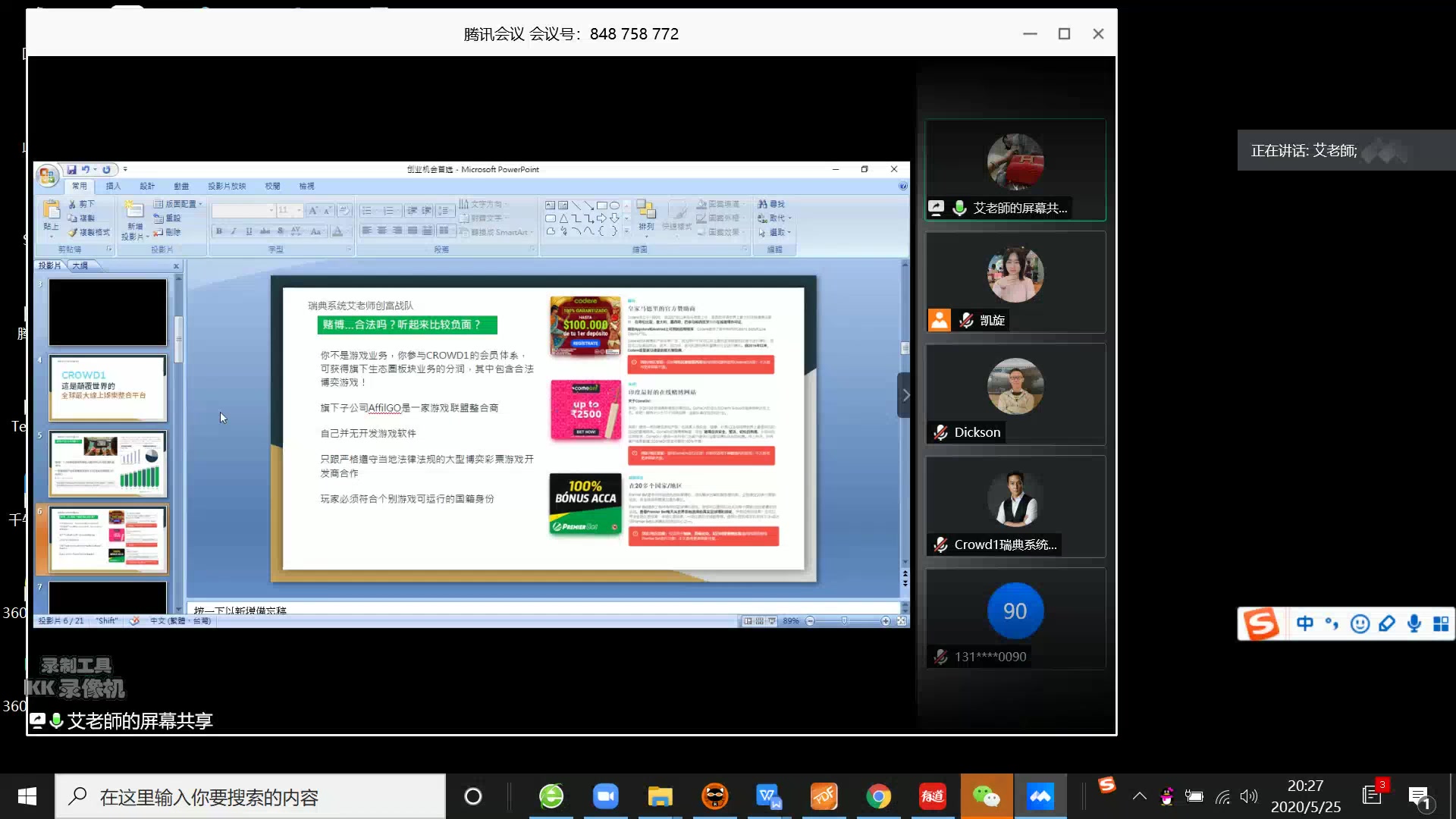Viewport: 1456px width, 819px height.
Task: Select the right arrow shape
Action: tap(601, 218)
